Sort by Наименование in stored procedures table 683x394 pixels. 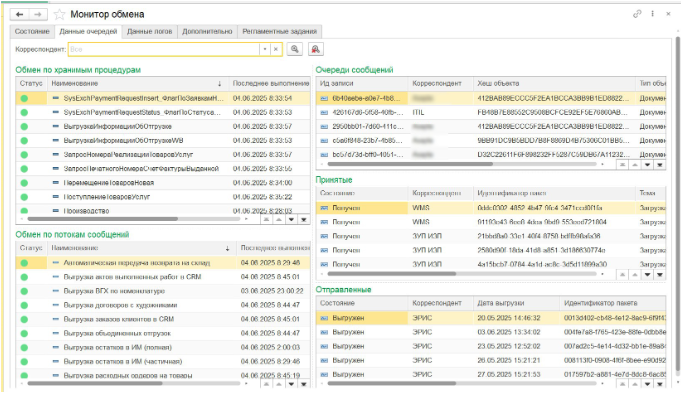(x=138, y=83)
